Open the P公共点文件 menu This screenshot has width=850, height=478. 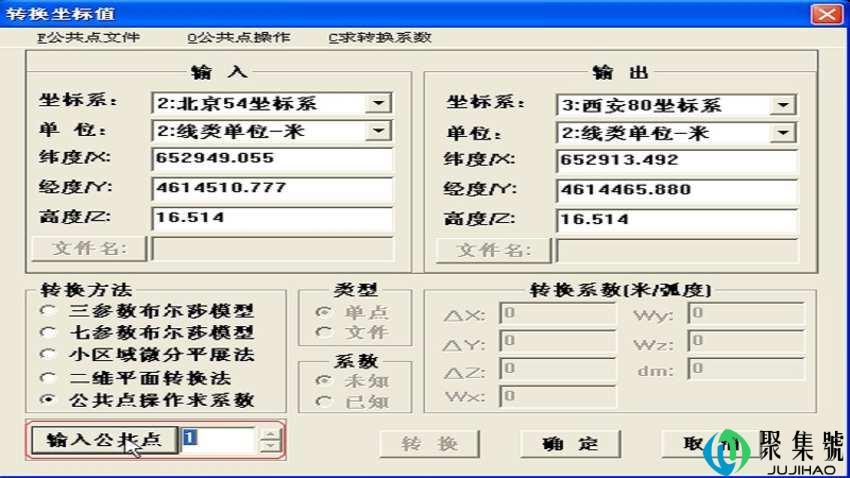pyautogui.click(x=88, y=38)
